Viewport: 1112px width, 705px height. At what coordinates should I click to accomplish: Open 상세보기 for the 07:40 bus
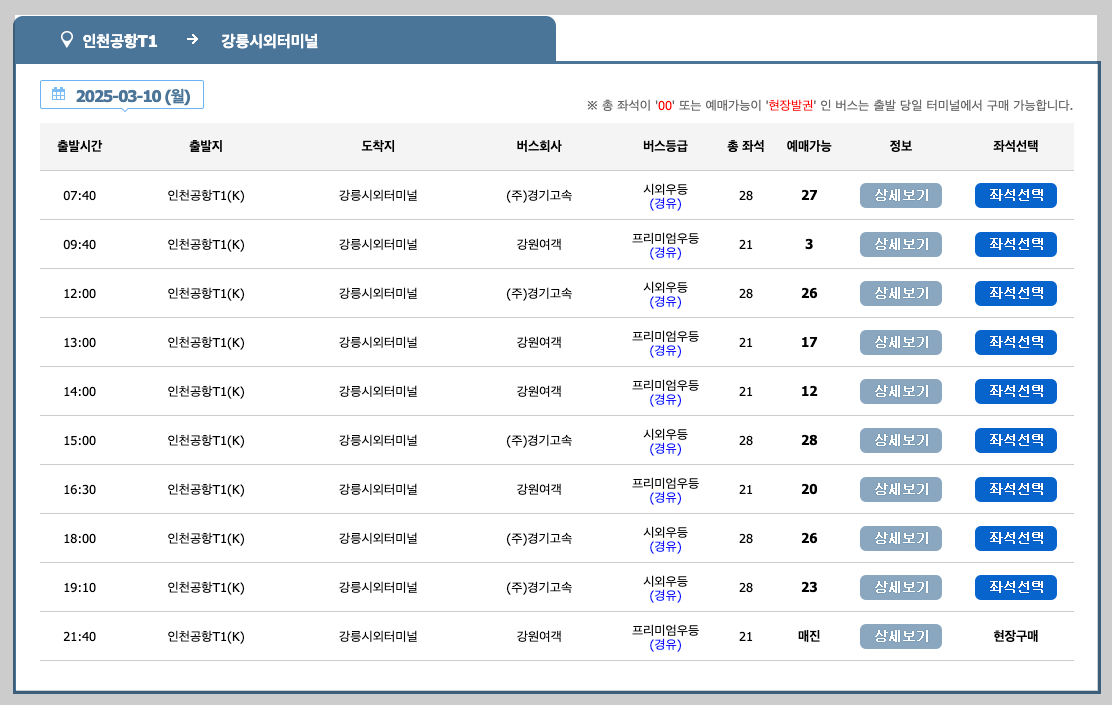901,195
